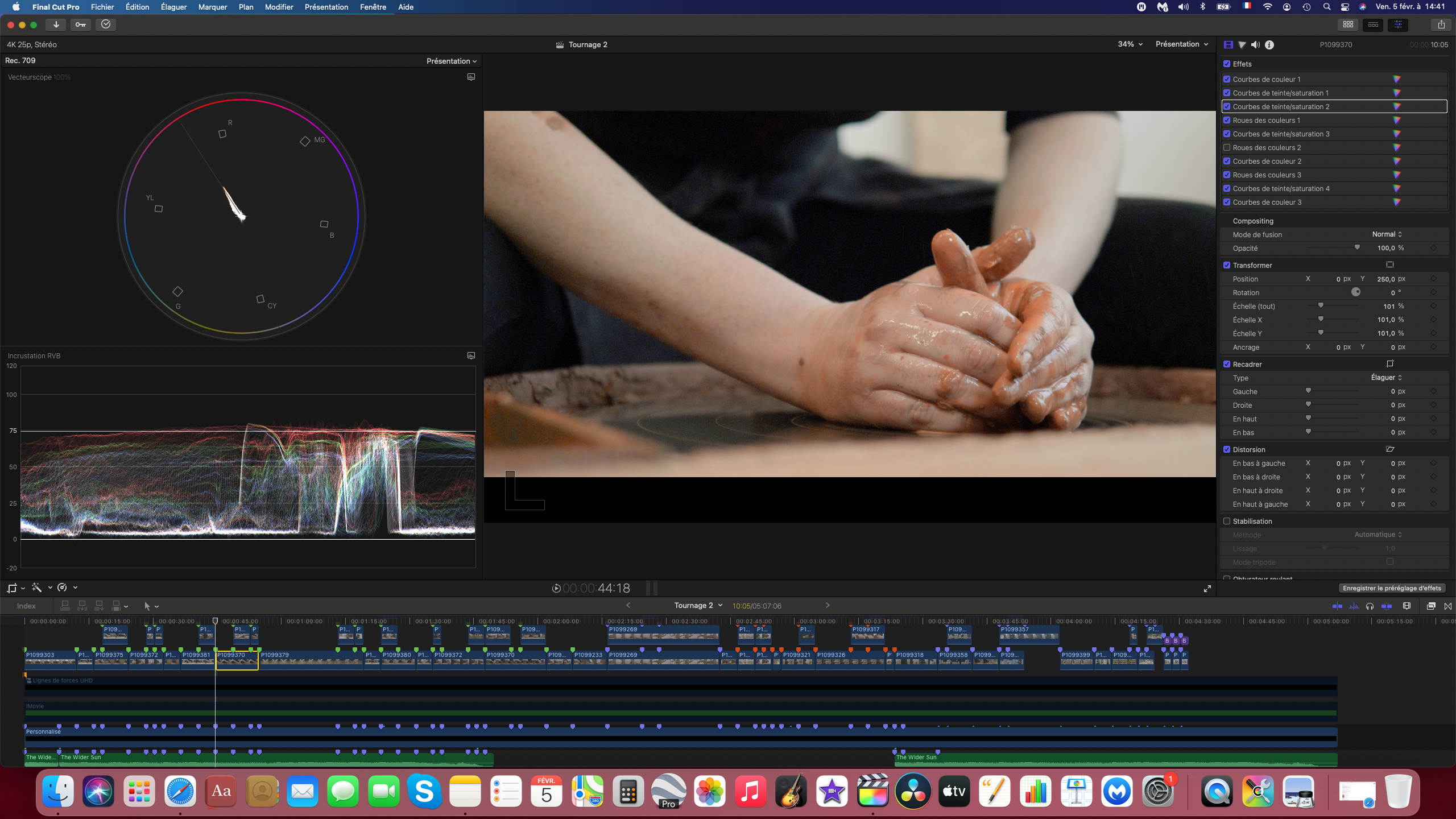The width and height of the screenshot is (1456, 819).
Task: Click the import media arrow icon
Action: (x=56, y=24)
